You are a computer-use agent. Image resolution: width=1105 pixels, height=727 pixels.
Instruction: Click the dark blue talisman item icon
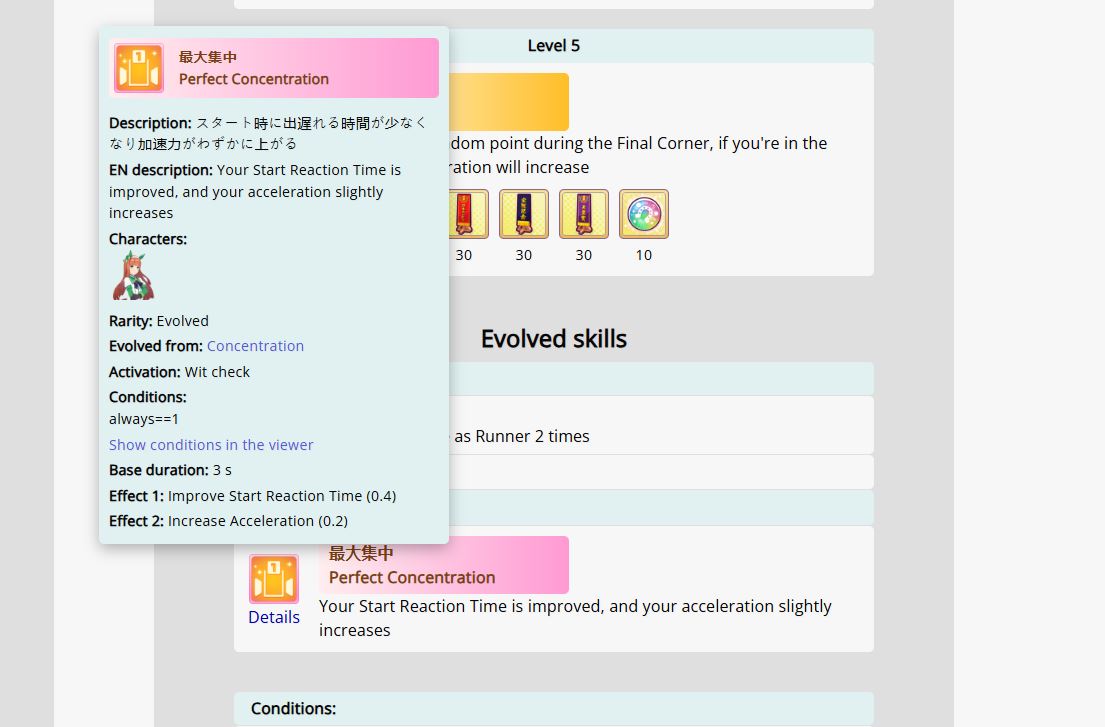coord(524,213)
